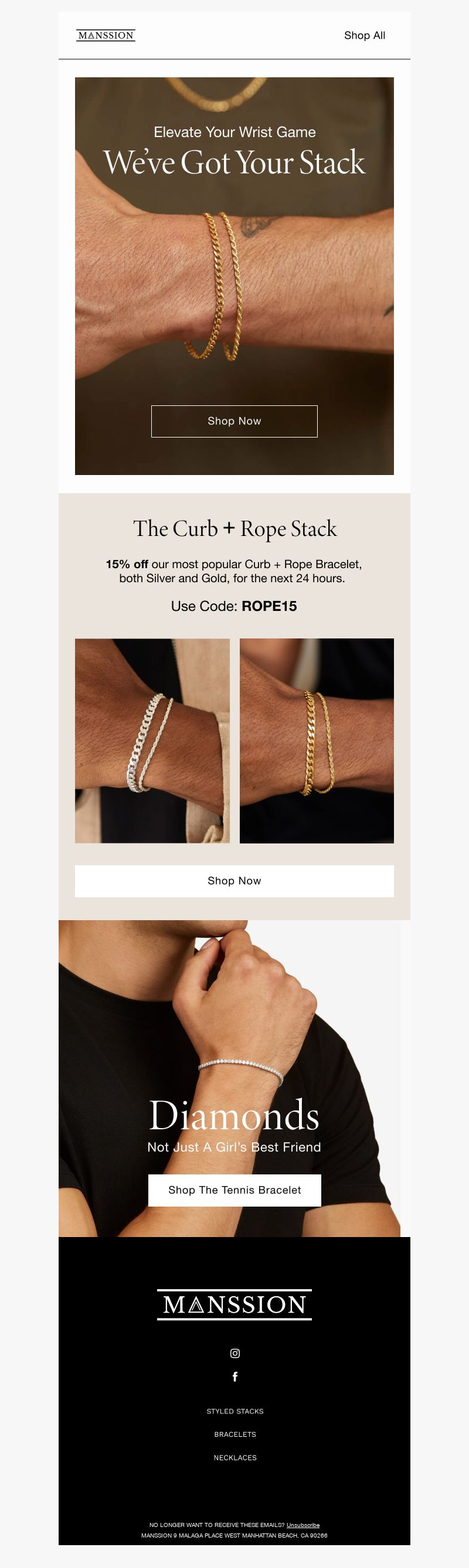
Task: Click the Diamonds headline text
Action: (235, 1115)
